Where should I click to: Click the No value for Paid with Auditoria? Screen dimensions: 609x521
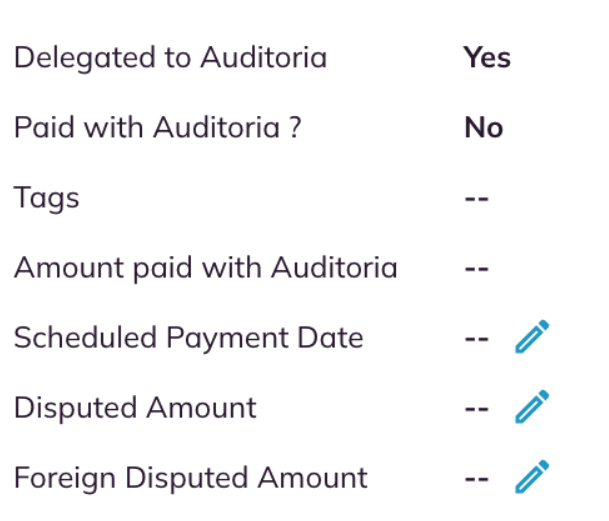pos(484,127)
